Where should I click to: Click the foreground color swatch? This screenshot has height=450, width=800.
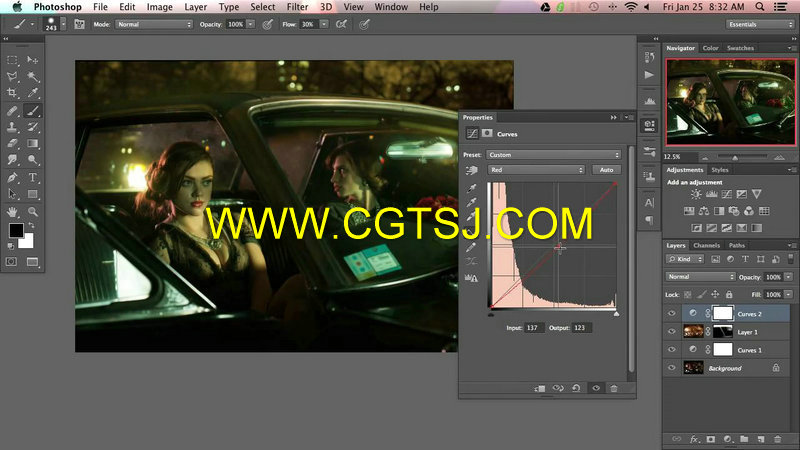(x=15, y=230)
